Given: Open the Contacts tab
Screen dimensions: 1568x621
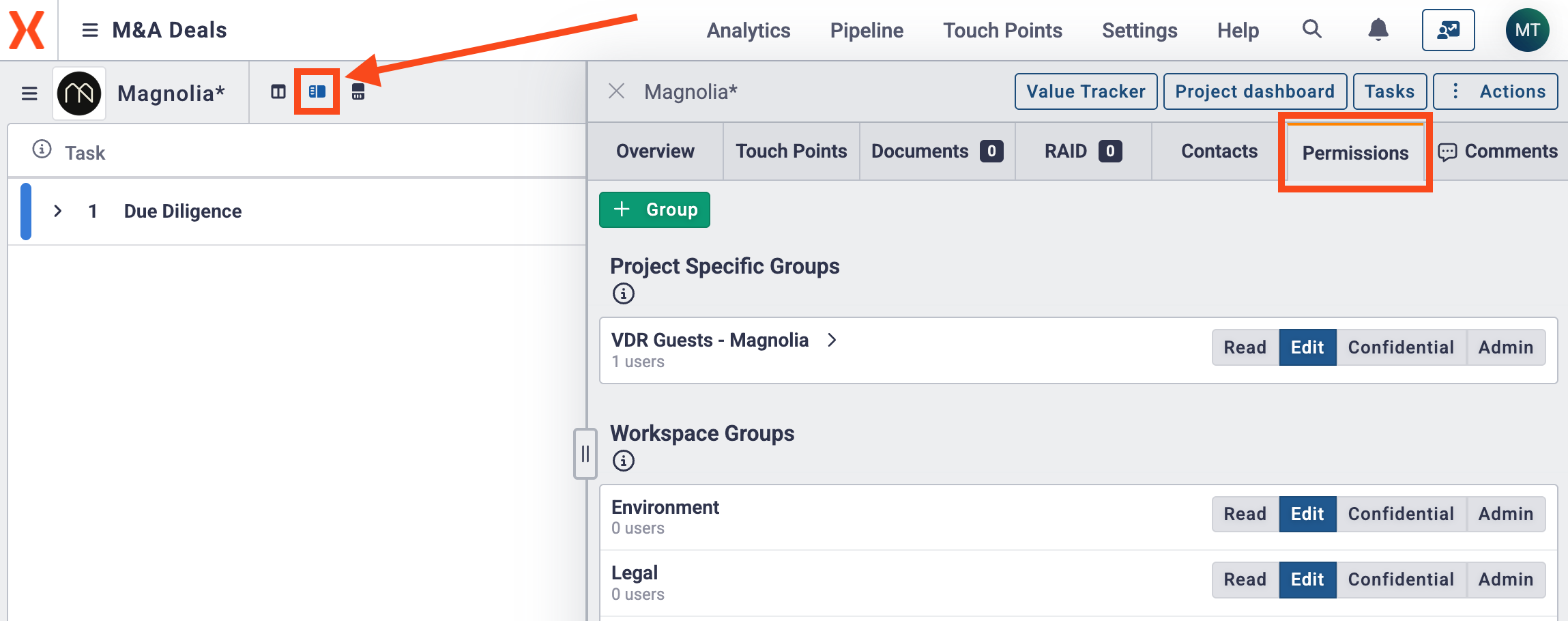Looking at the screenshot, I should pyautogui.click(x=1219, y=151).
